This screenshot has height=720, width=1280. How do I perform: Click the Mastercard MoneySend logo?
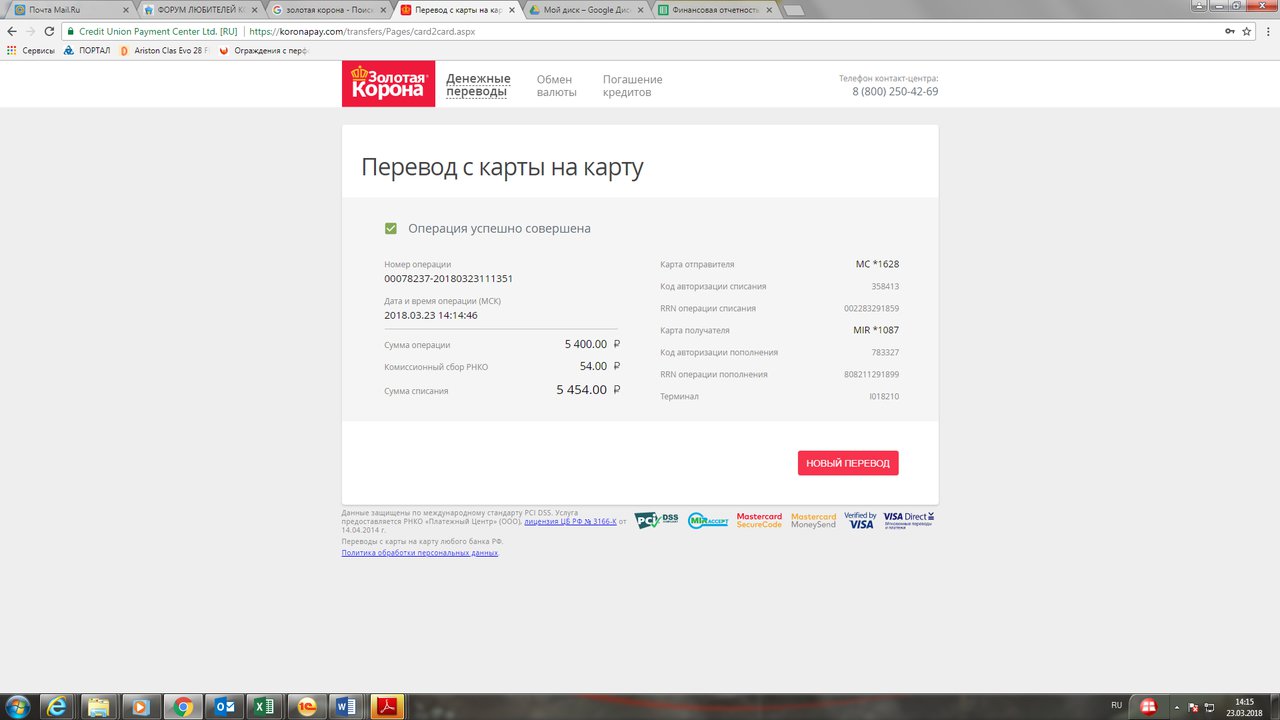tap(813, 520)
